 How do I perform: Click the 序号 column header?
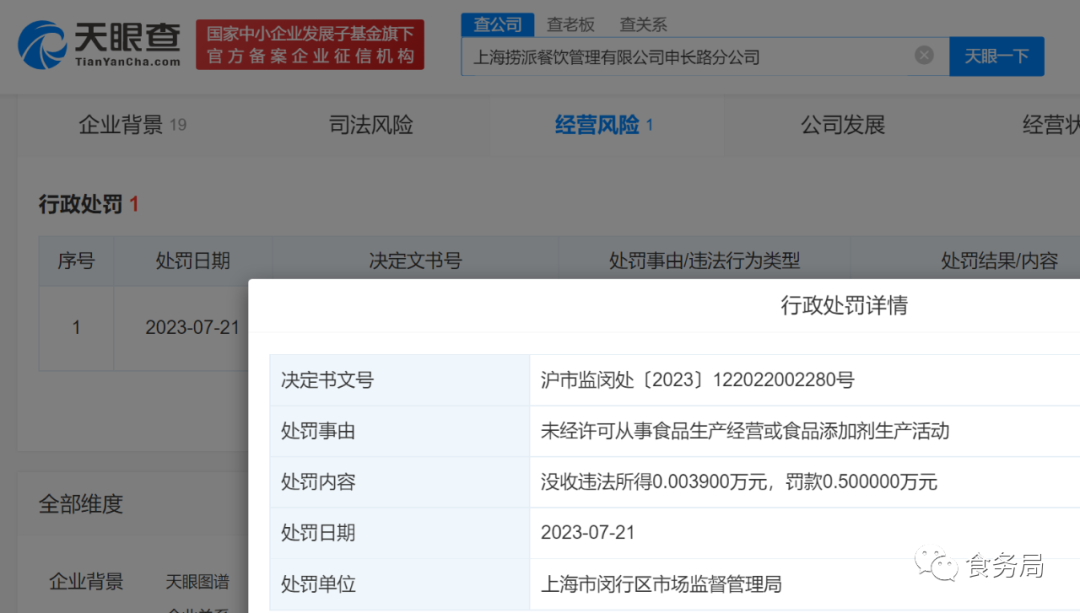[76, 261]
